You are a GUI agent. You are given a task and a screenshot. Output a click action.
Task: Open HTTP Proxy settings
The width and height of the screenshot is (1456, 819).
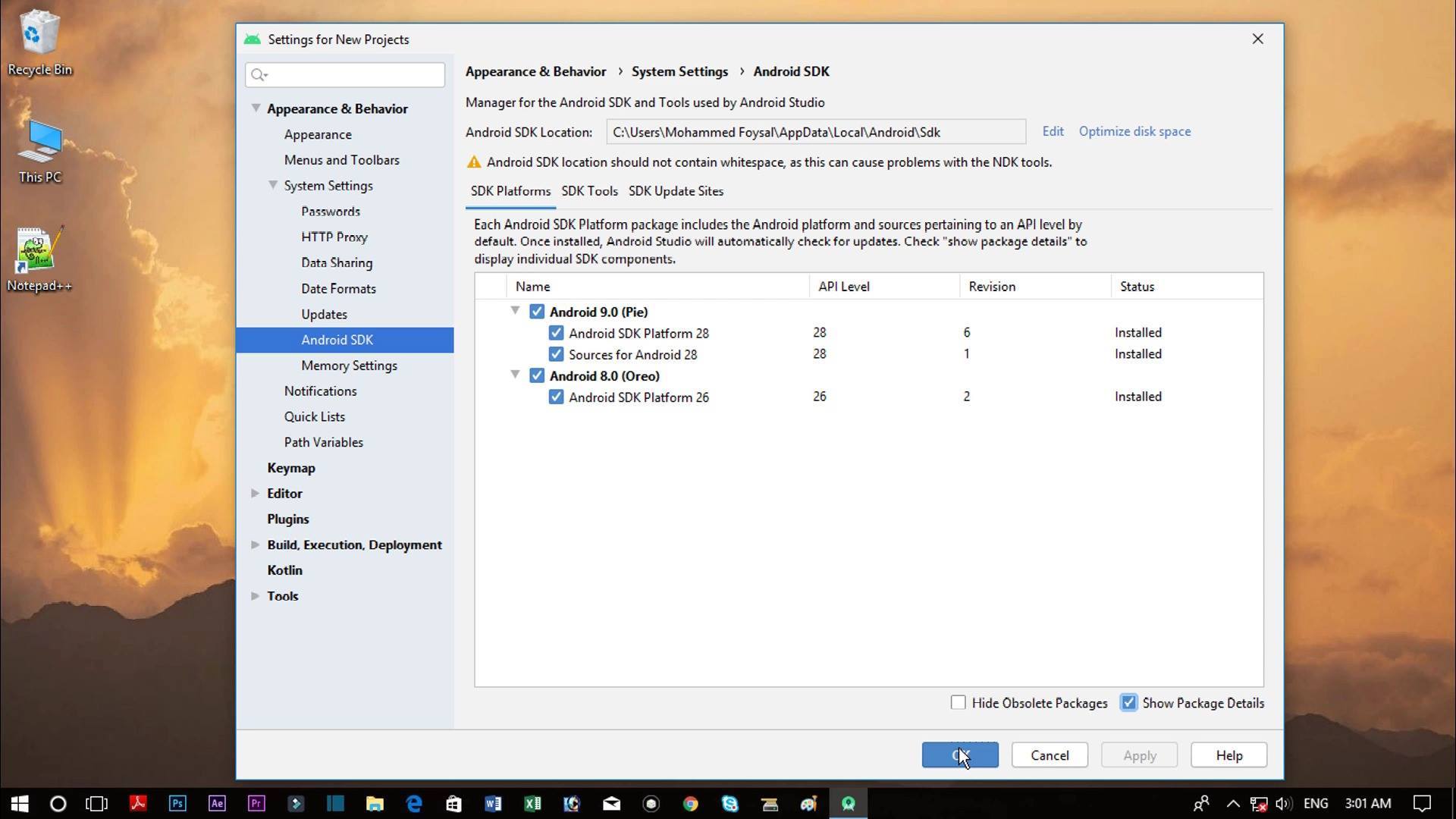pyautogui.click(x=334, y=237)
